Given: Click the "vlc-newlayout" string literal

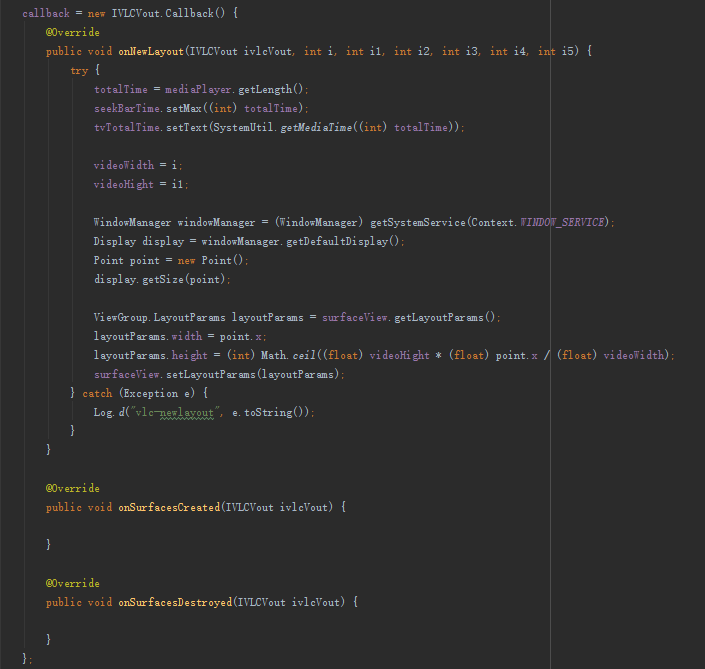Looking at the screenshot, I should click(174, 412).
